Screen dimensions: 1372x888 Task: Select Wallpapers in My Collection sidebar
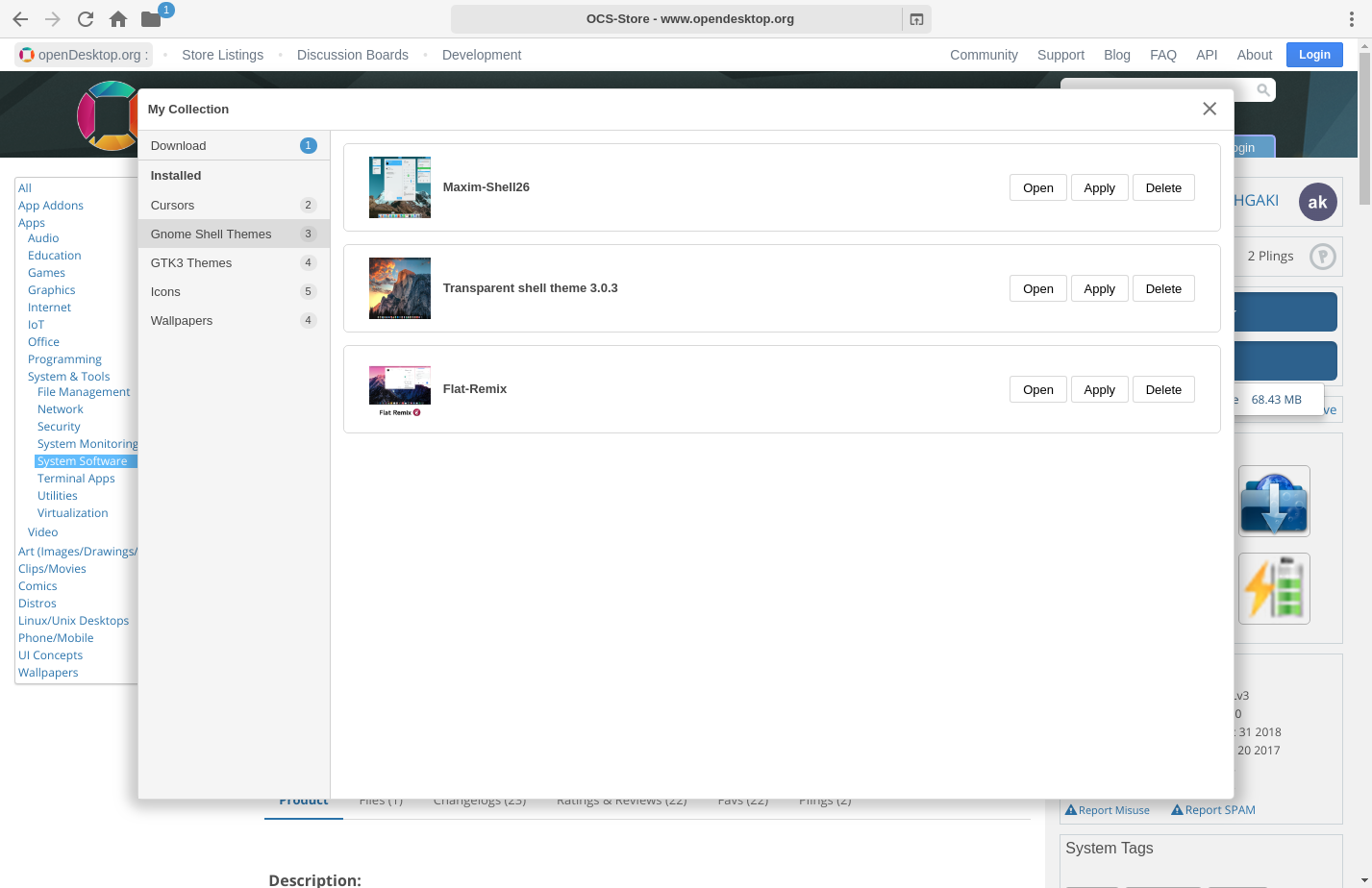click(234, 320)
